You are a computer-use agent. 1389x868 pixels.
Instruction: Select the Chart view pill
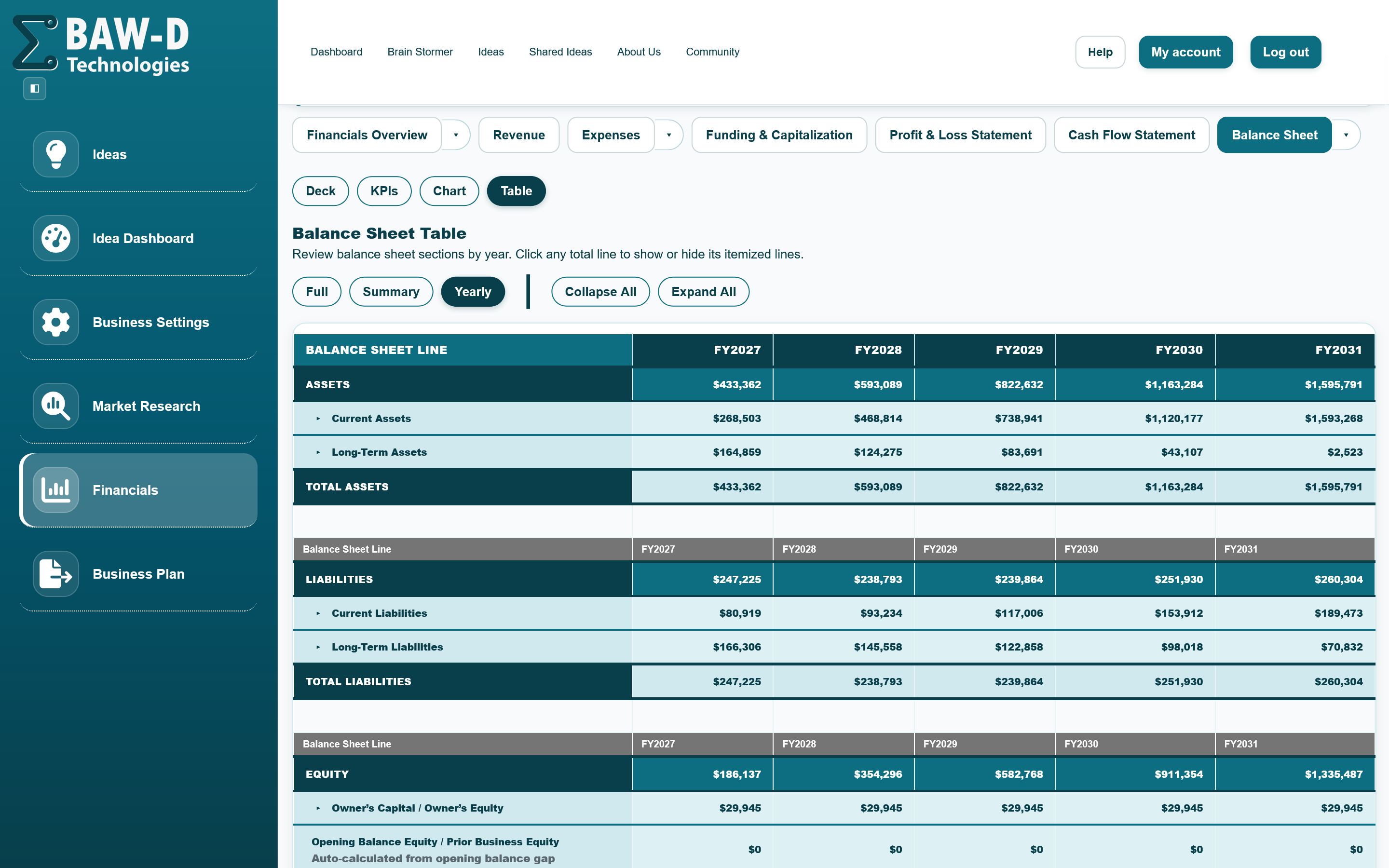coord(449,190)
